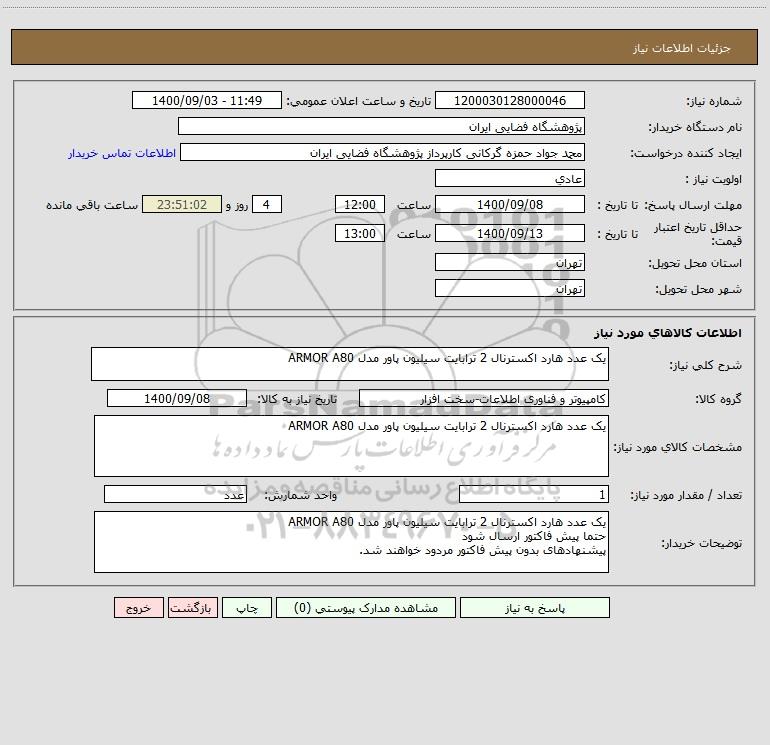The height and width of the screenshot is (745, 770).
Task: Click the جزئیات اطلاعات نیاز header title
Action: coord(682,48)
